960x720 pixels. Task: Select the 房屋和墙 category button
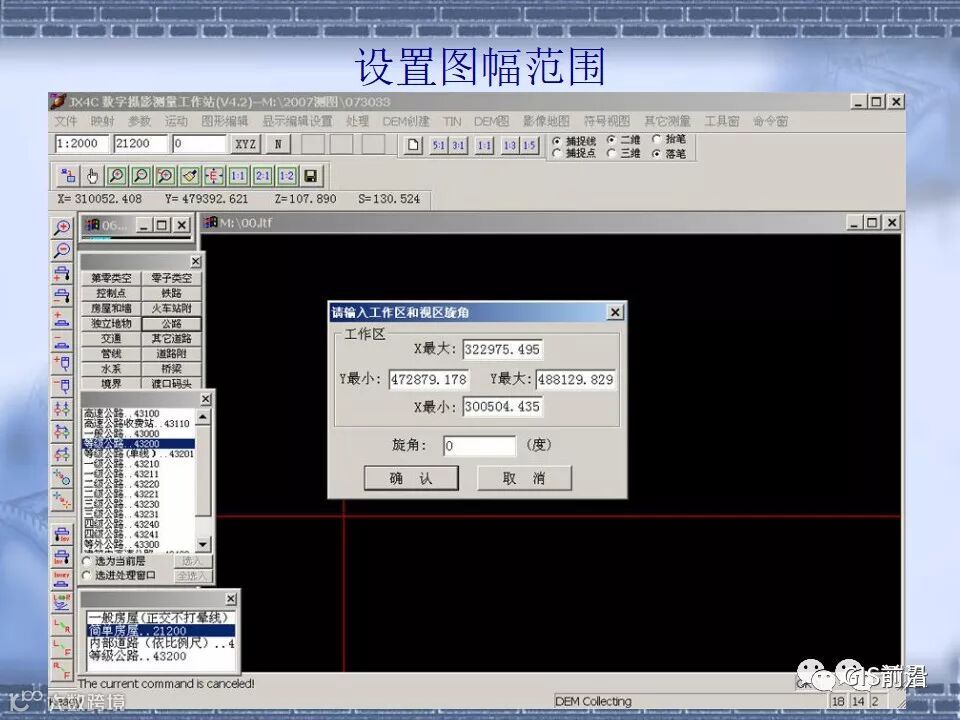point(111,308)
